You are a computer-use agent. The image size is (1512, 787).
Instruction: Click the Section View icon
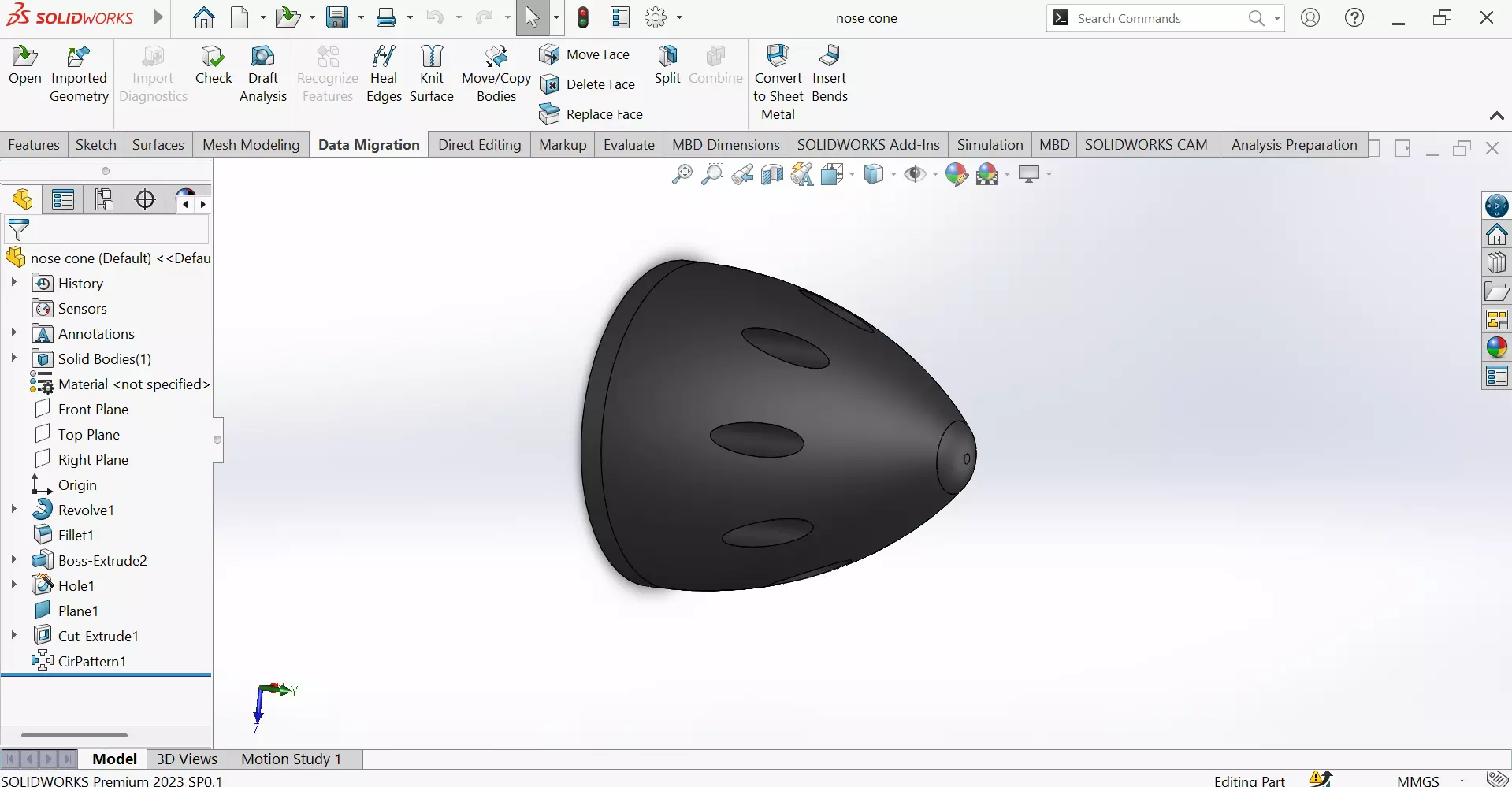click(772, 174)
